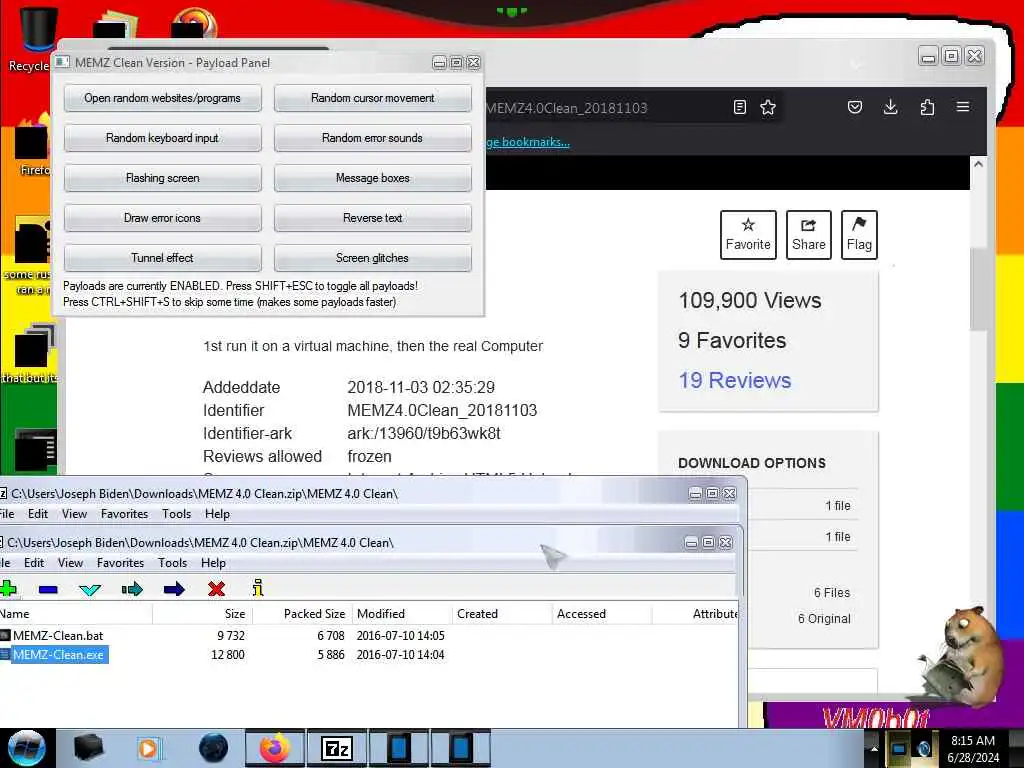Toggle Reverse text payload
This screenshot has width=1024, height=768.
[x=372, y=217]
